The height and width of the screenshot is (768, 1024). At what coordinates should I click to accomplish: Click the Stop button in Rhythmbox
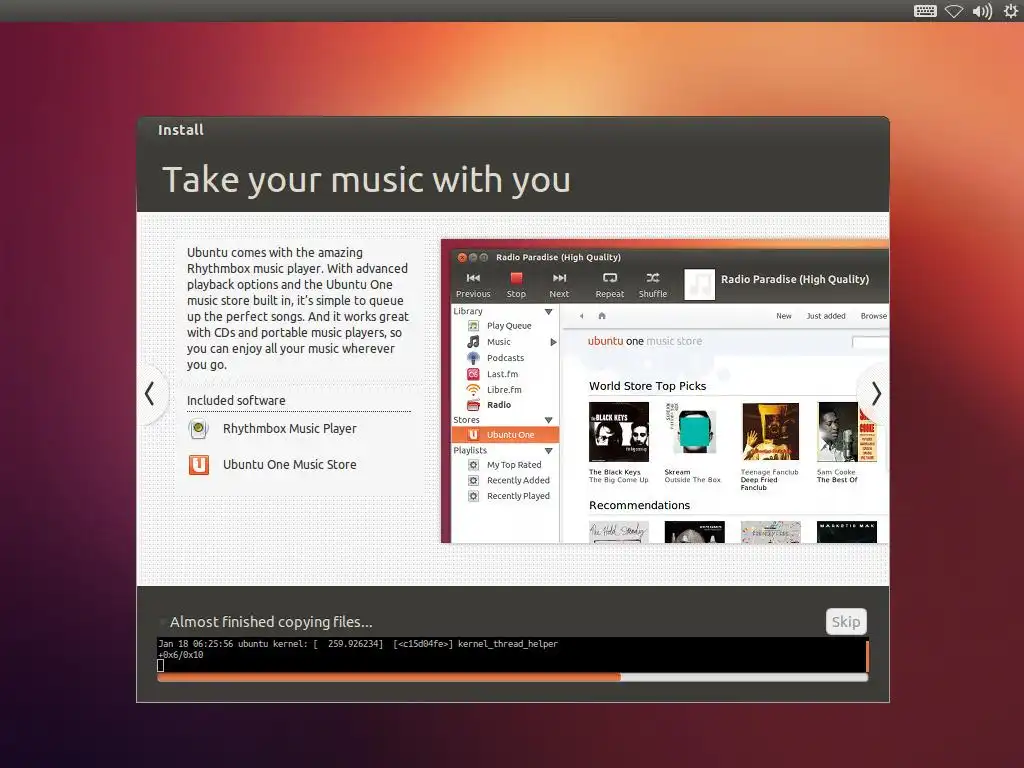(x=516, y=285)
